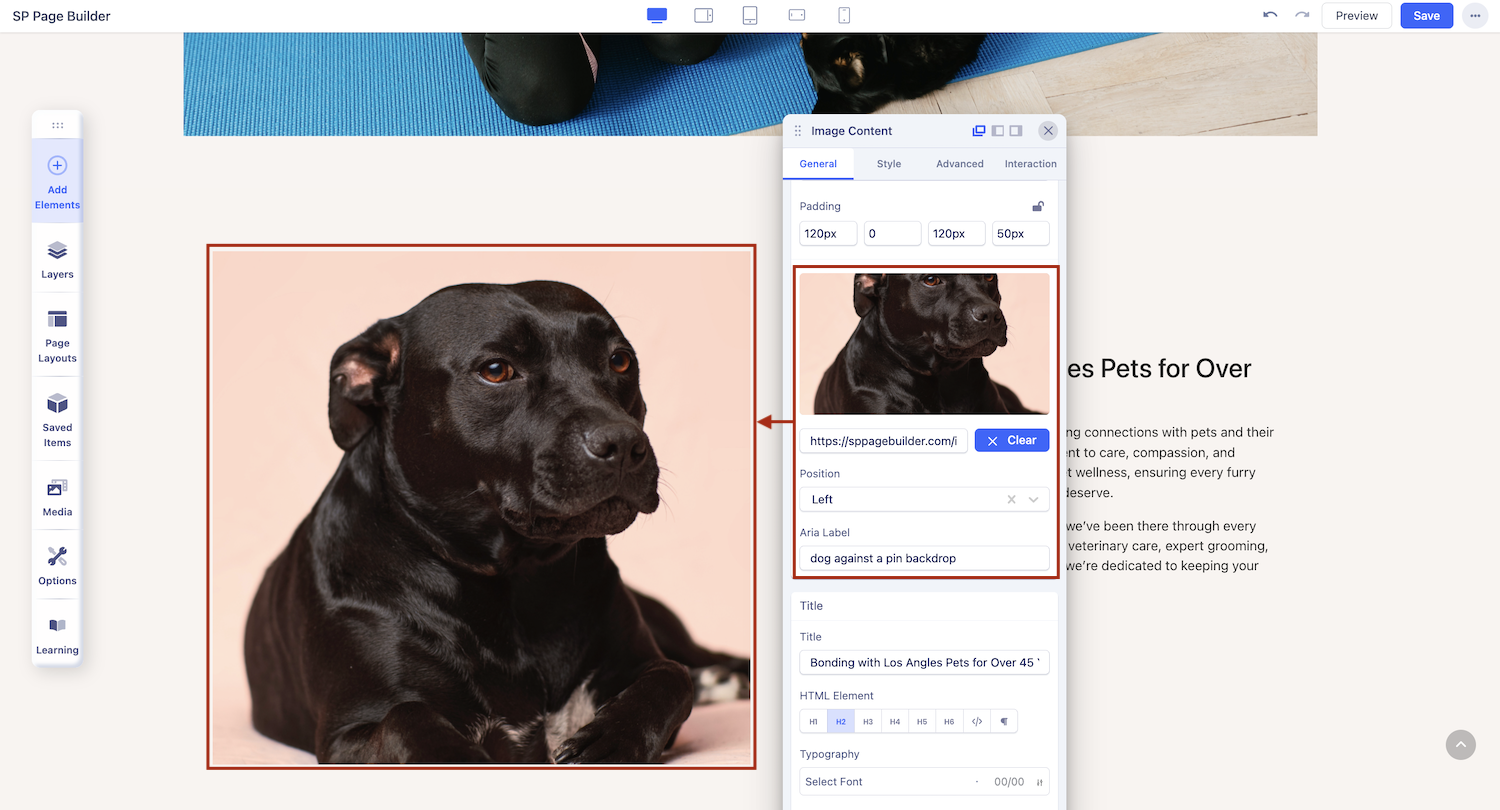Select H1 as the HTML element
The width and height of the screenshot is (1500, 810).
[813, 721]
